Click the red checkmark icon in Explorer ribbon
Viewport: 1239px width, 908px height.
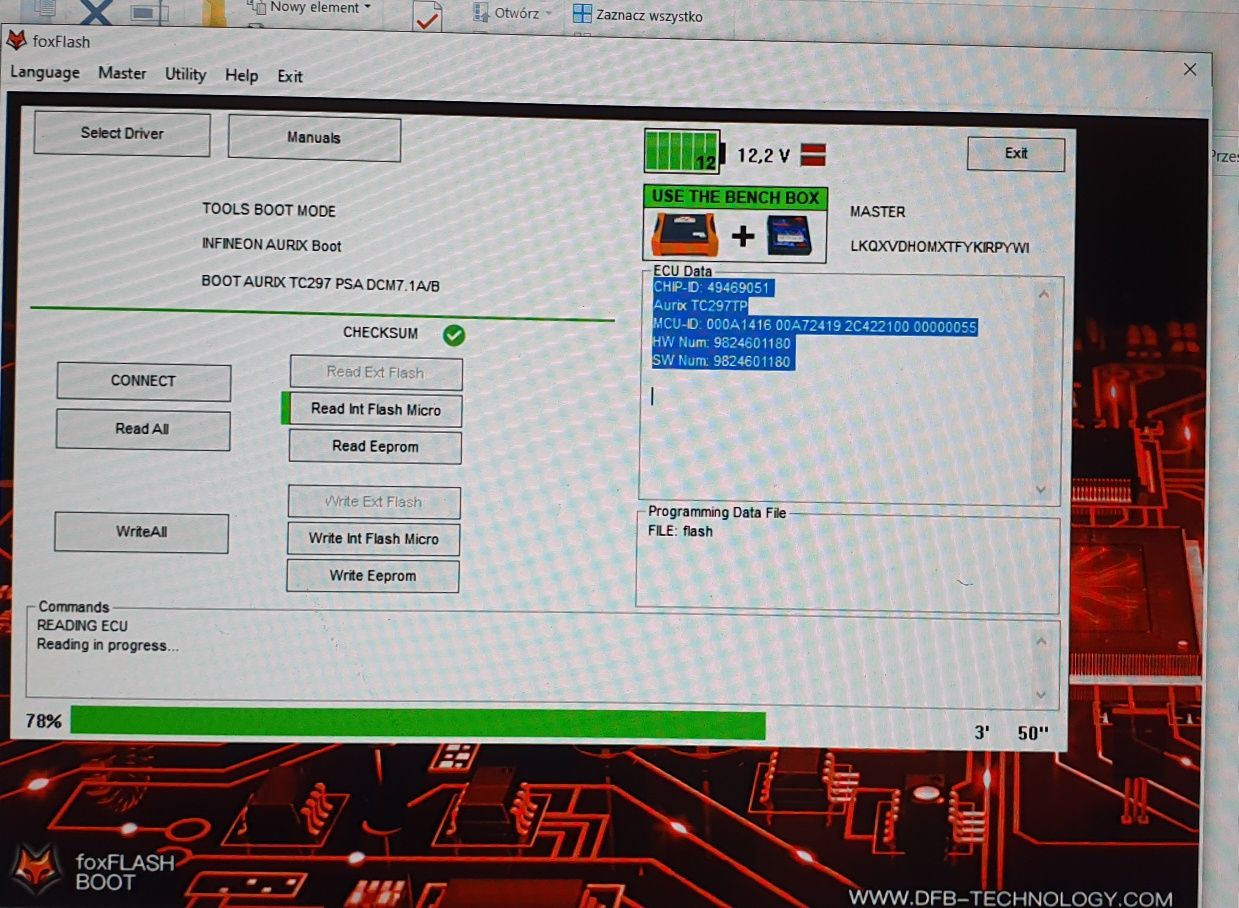click(x=427, y=18)
